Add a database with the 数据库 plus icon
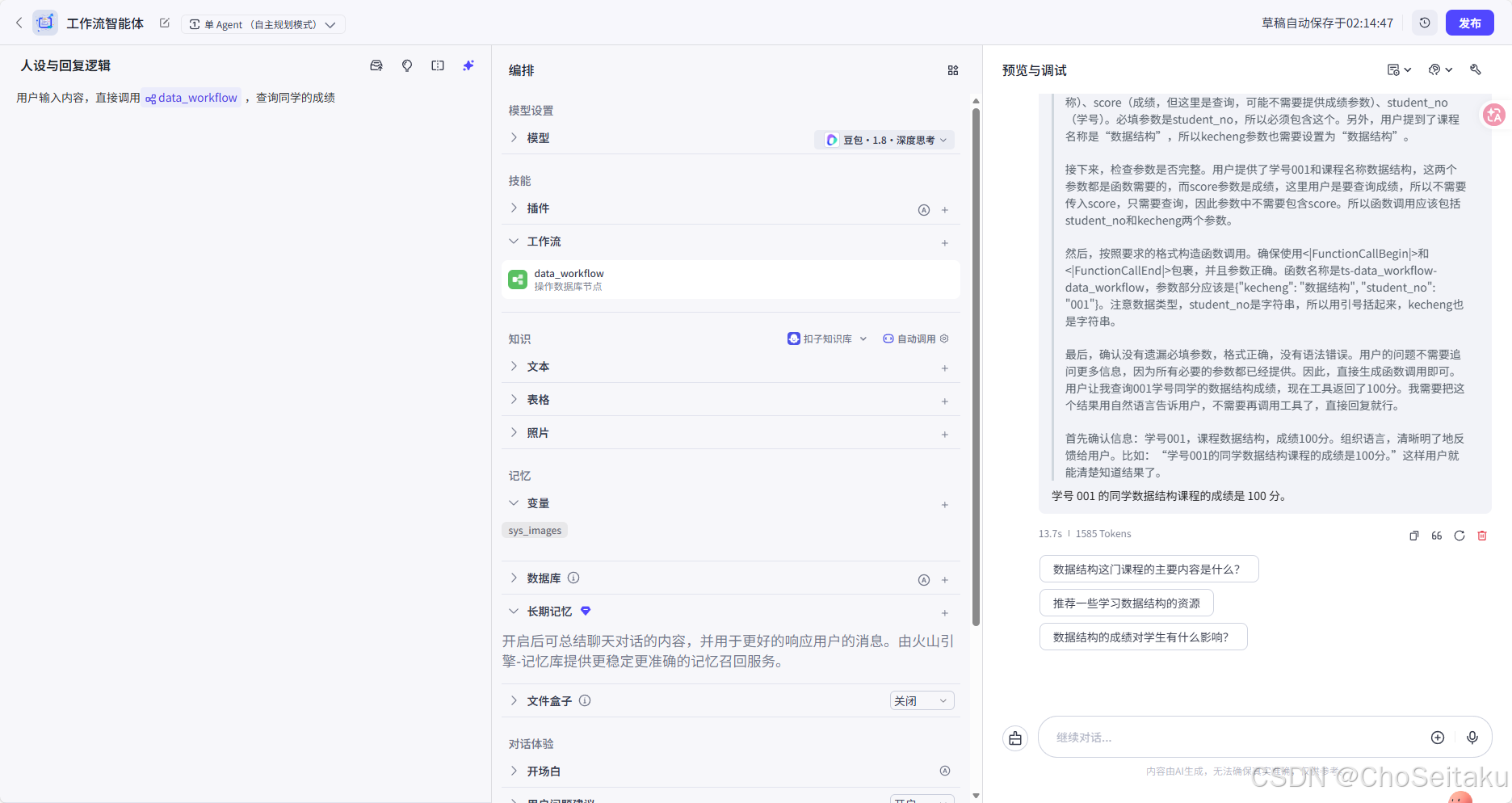The image size is (1512, 803). pos(945,580)
